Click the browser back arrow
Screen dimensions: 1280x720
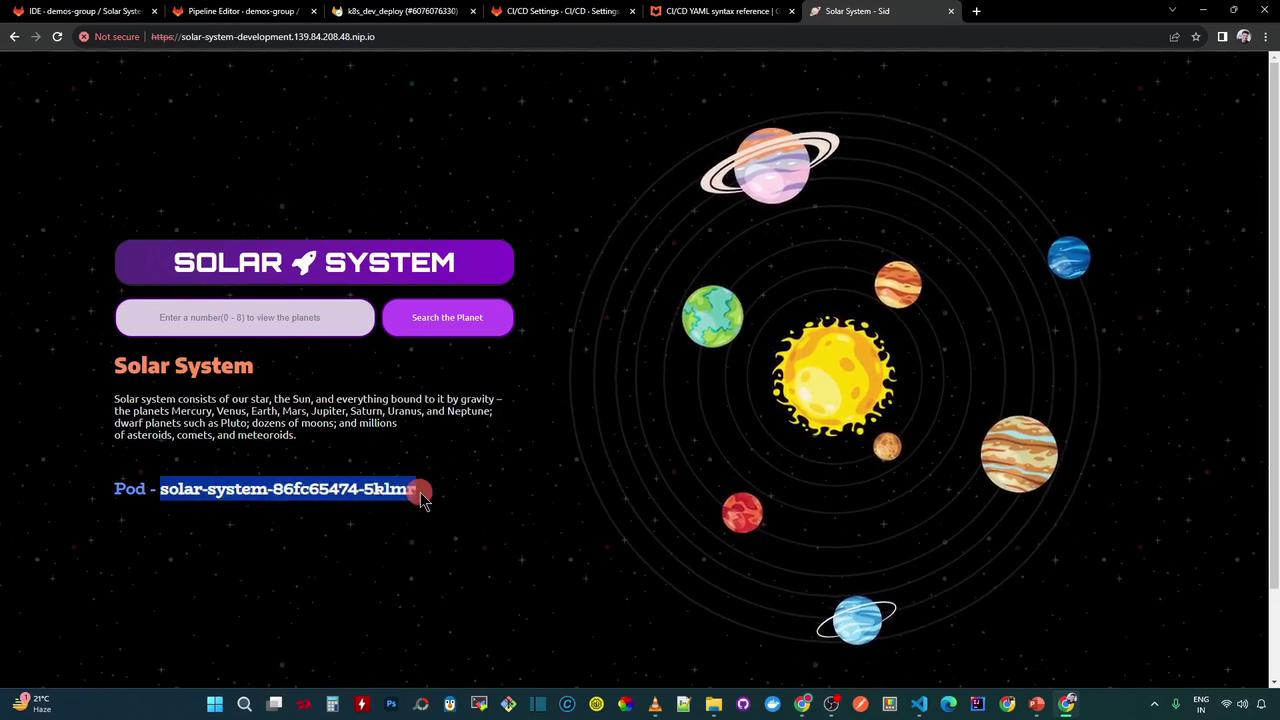click(14, 37)
